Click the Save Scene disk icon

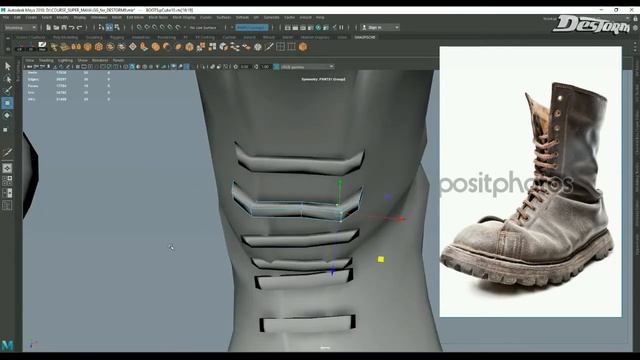point(64,27)
